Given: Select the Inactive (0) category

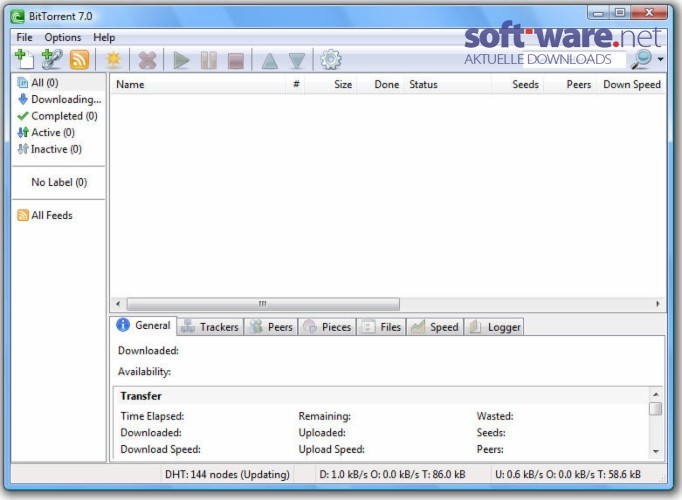Looking at the screenshot, I should [x=49, y=149].
